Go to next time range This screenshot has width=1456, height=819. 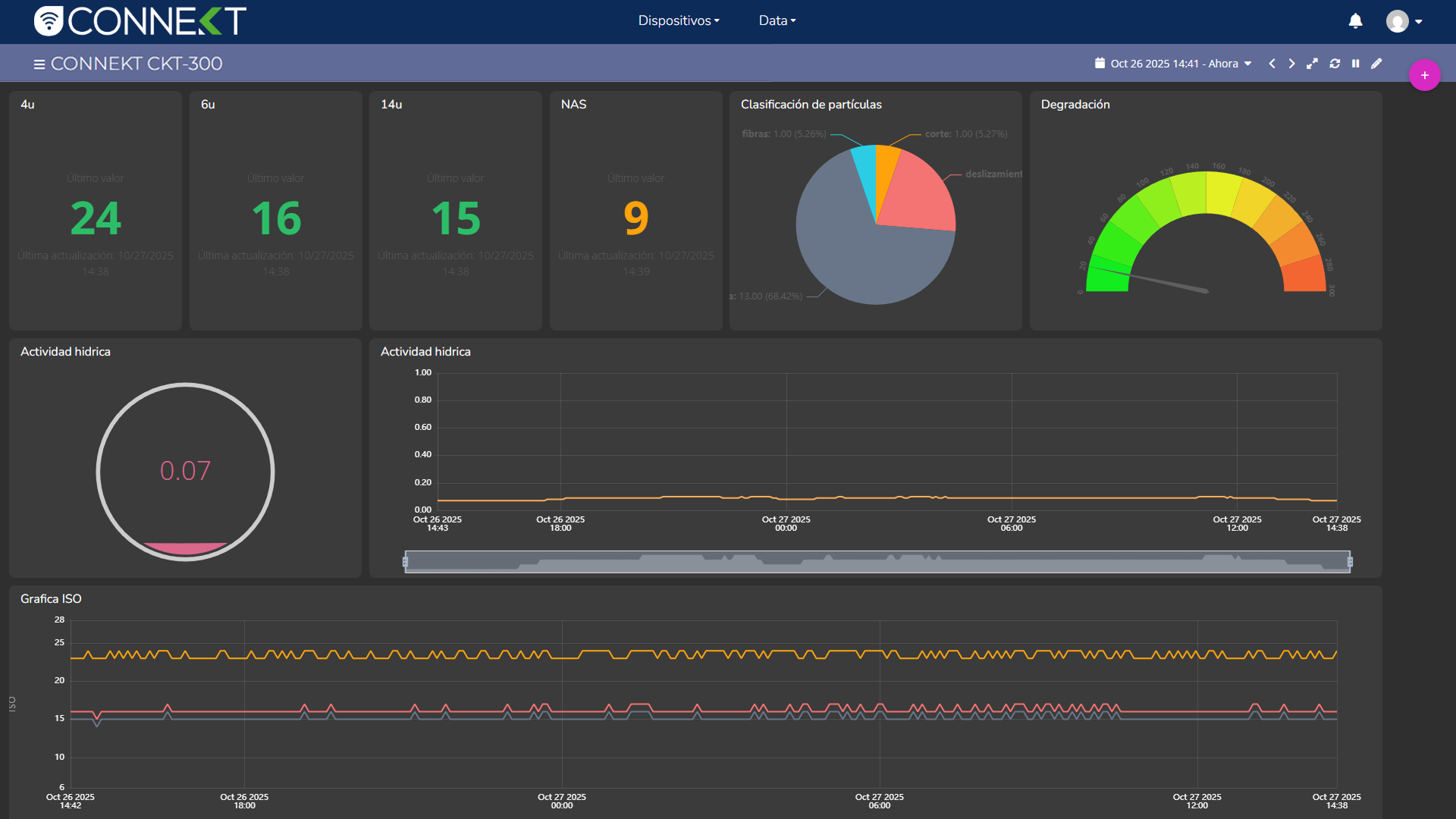1291,64
